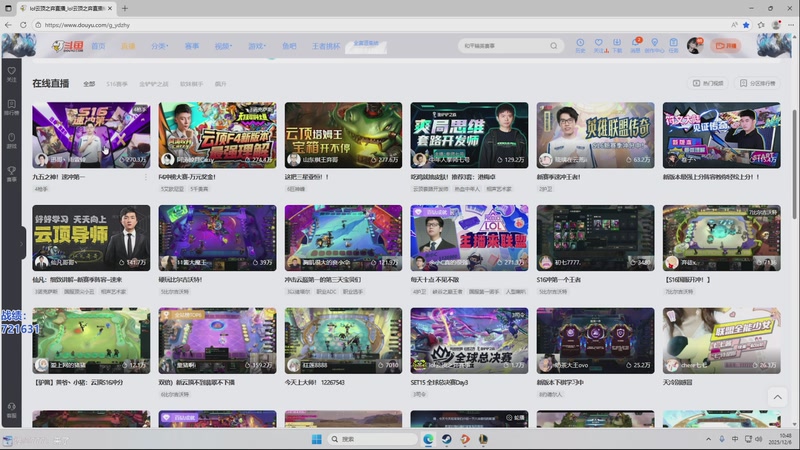Click the more options dots on 九五之神 card

(x=146, y=177)
